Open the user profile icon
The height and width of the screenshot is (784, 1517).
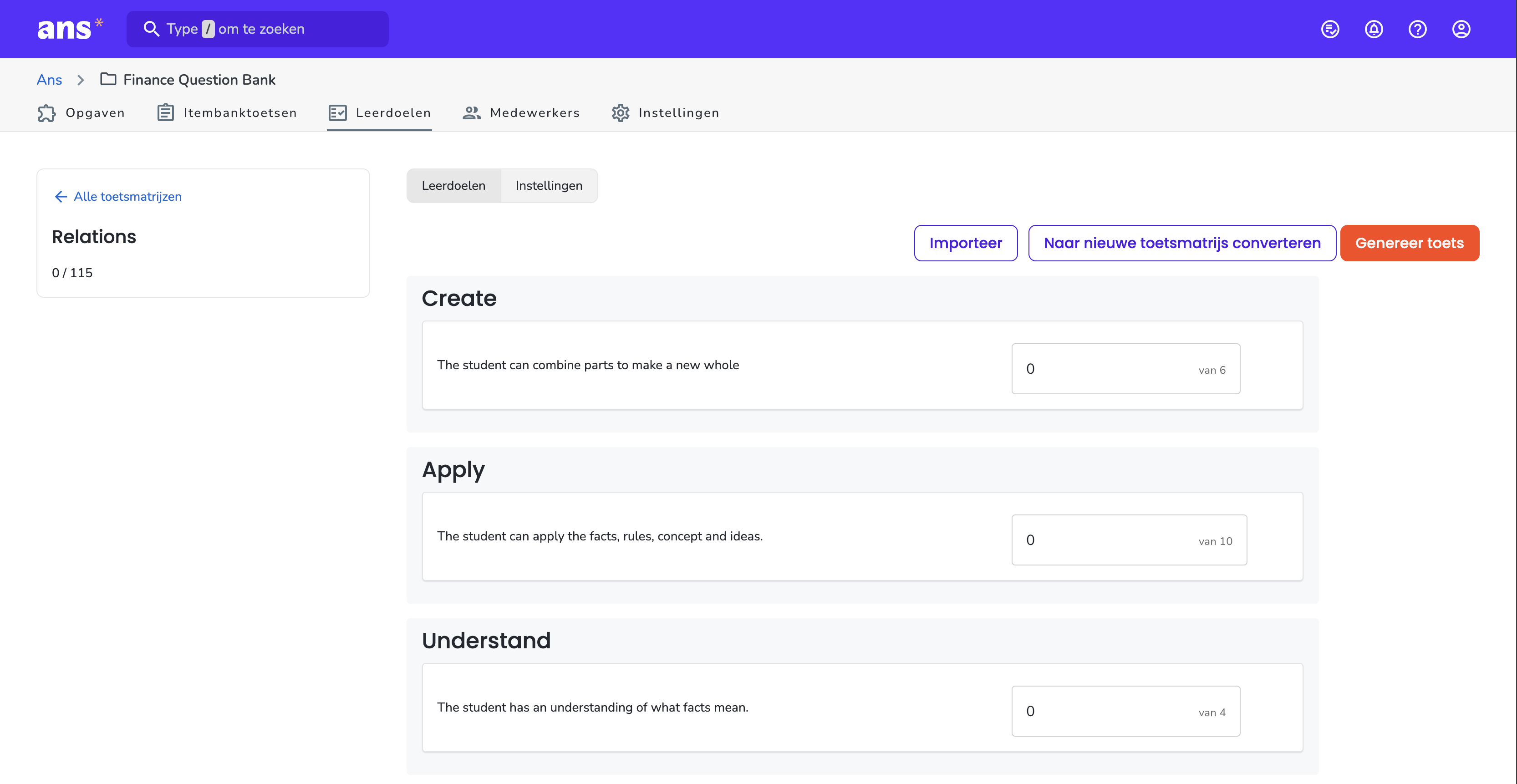click(1461, 29)
